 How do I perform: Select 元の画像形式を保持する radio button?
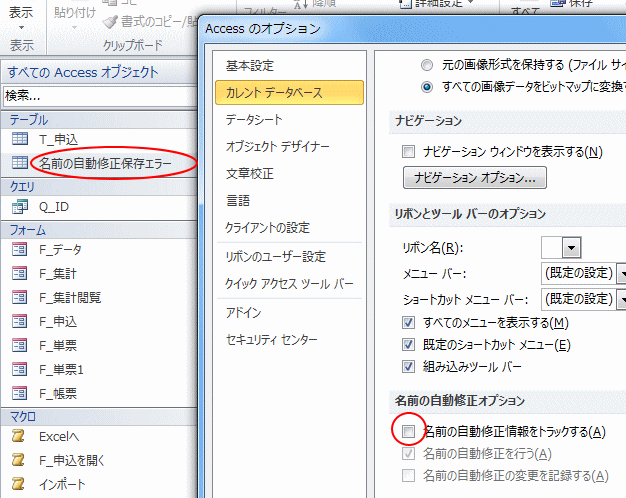pyautogui.click(x=427, y=65)
